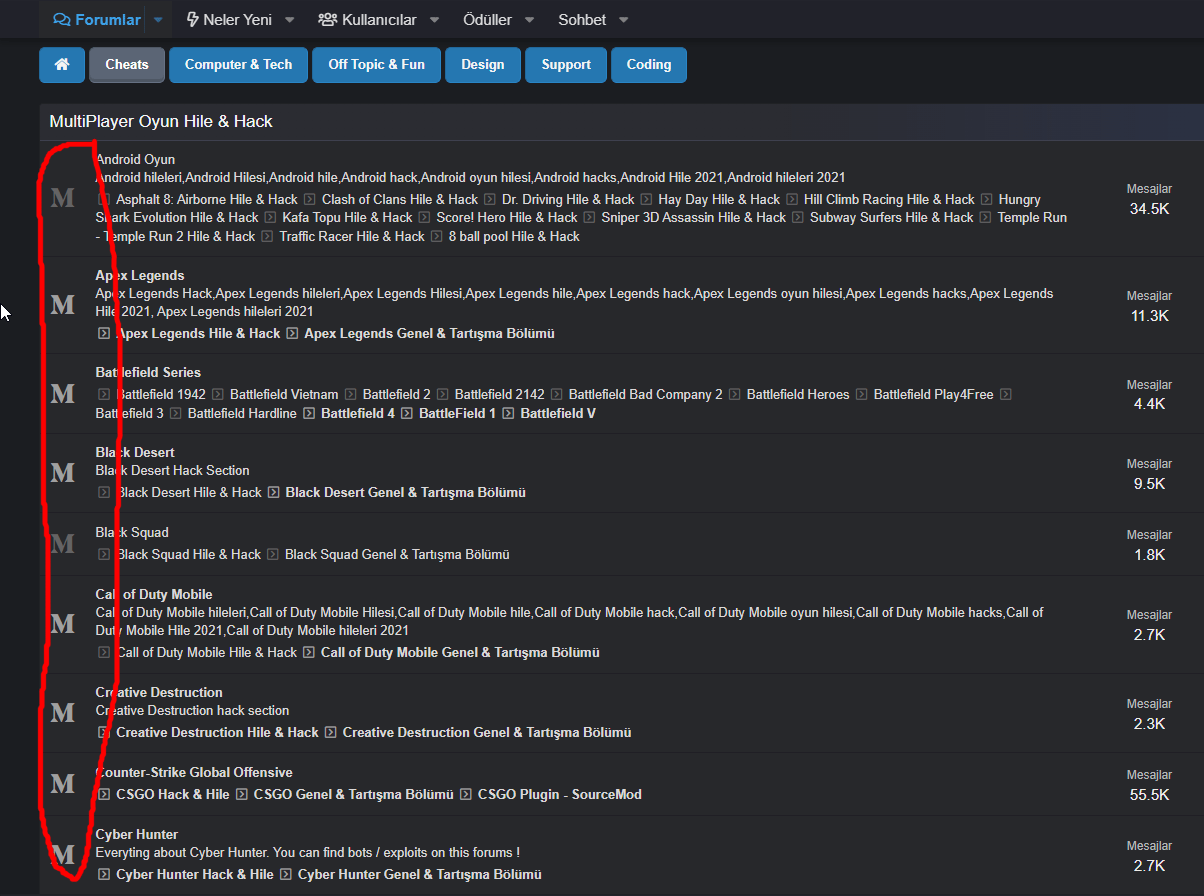Image resolution: width=1204 pixels, height=896 pixels.
Task: Open Hay Day Hile & Hack subforum
Action: [719, 199]
